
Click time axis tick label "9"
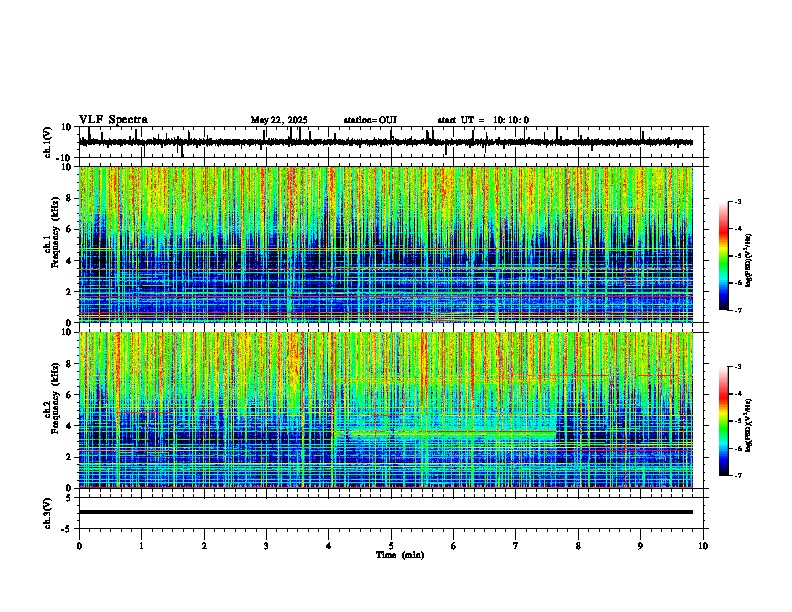[640, 546]
